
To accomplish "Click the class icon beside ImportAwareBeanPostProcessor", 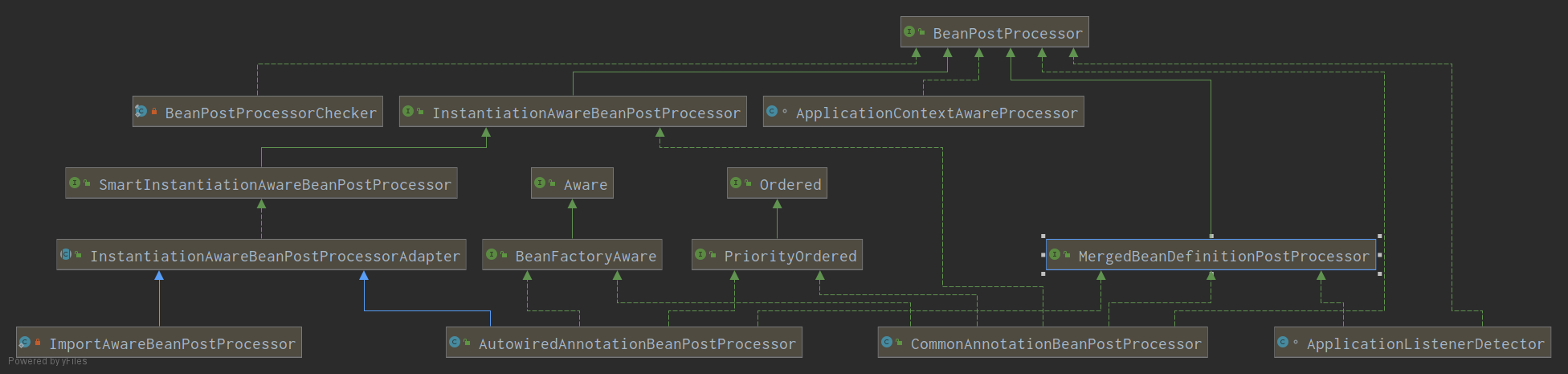I will click(25, 343).
